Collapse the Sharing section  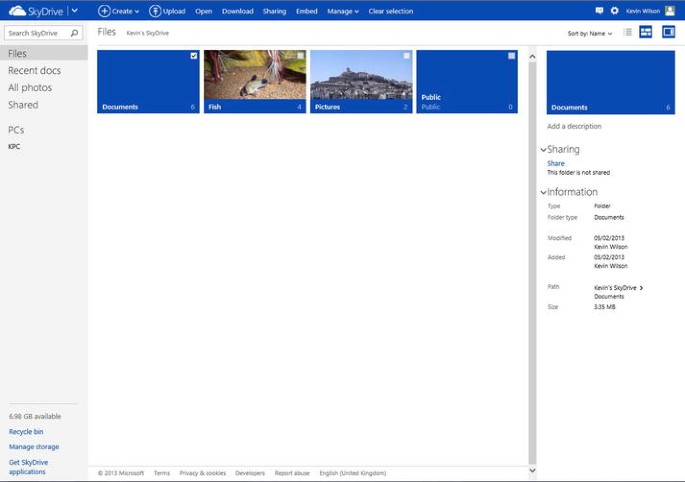[544, 150]
